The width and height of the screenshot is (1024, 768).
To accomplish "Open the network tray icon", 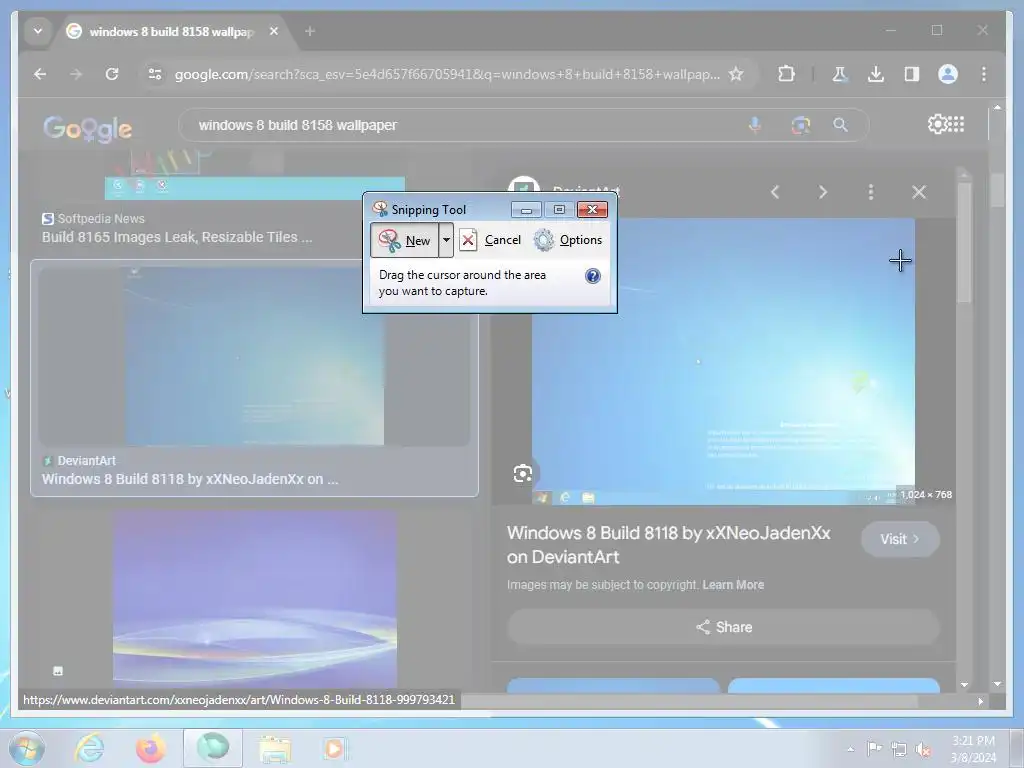I will pos(899,749).
